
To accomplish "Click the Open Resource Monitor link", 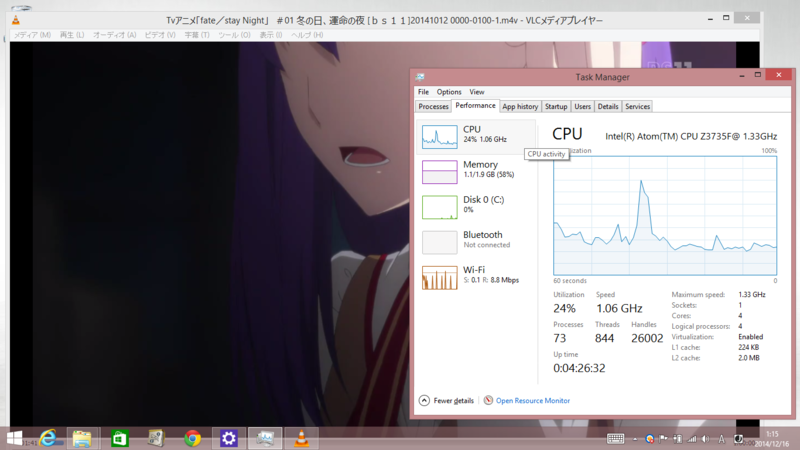I will pos(533,401).
